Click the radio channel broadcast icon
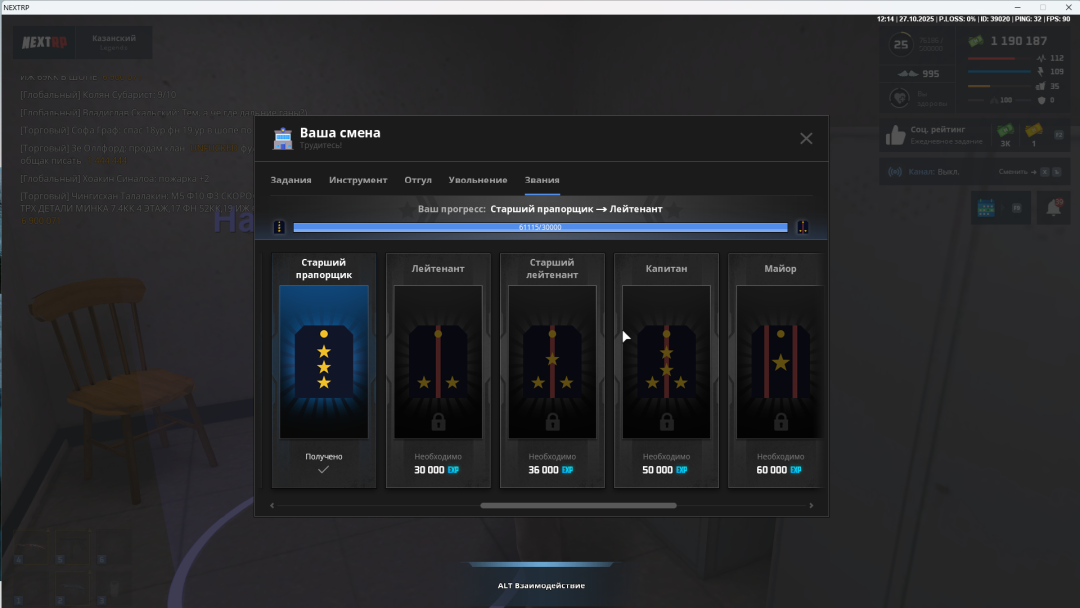Image resolution: width=1080 pixels, height=608 pixels. [895, 171]
